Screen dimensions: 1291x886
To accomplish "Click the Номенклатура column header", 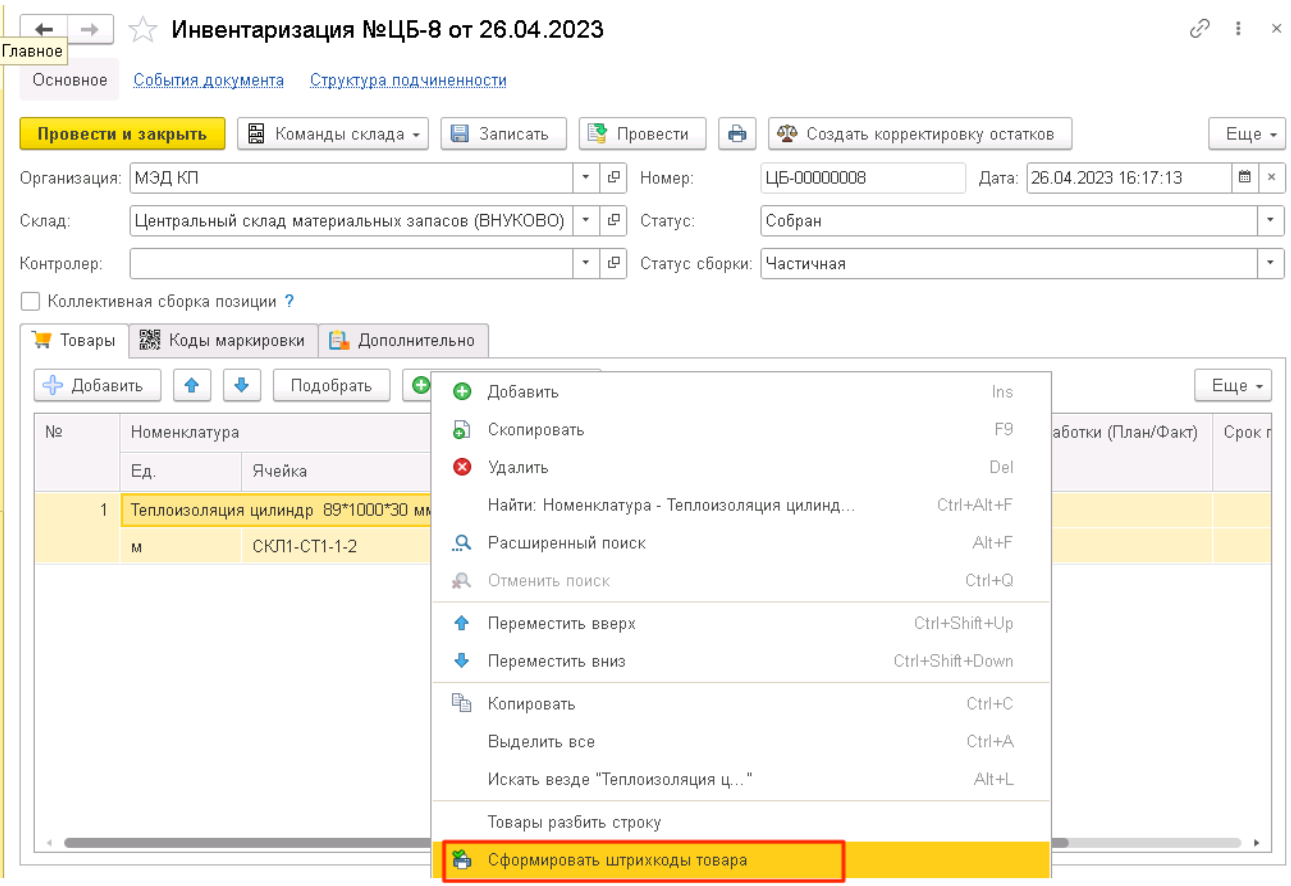I will 277,432.
